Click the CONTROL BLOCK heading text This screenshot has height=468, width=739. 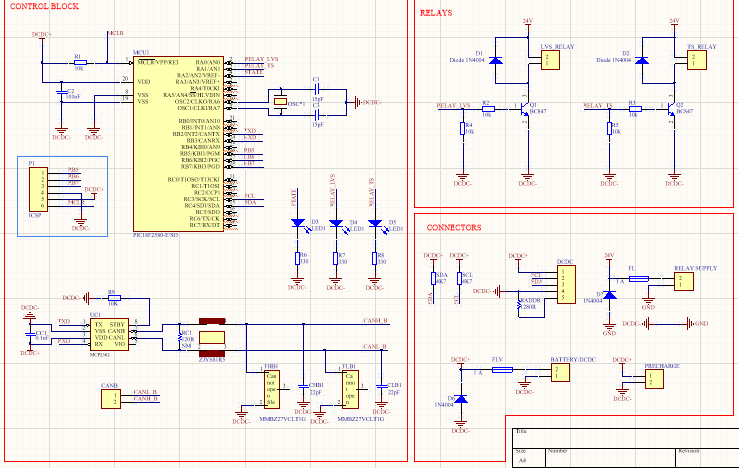pyautogui.click(x=44, y=7)
